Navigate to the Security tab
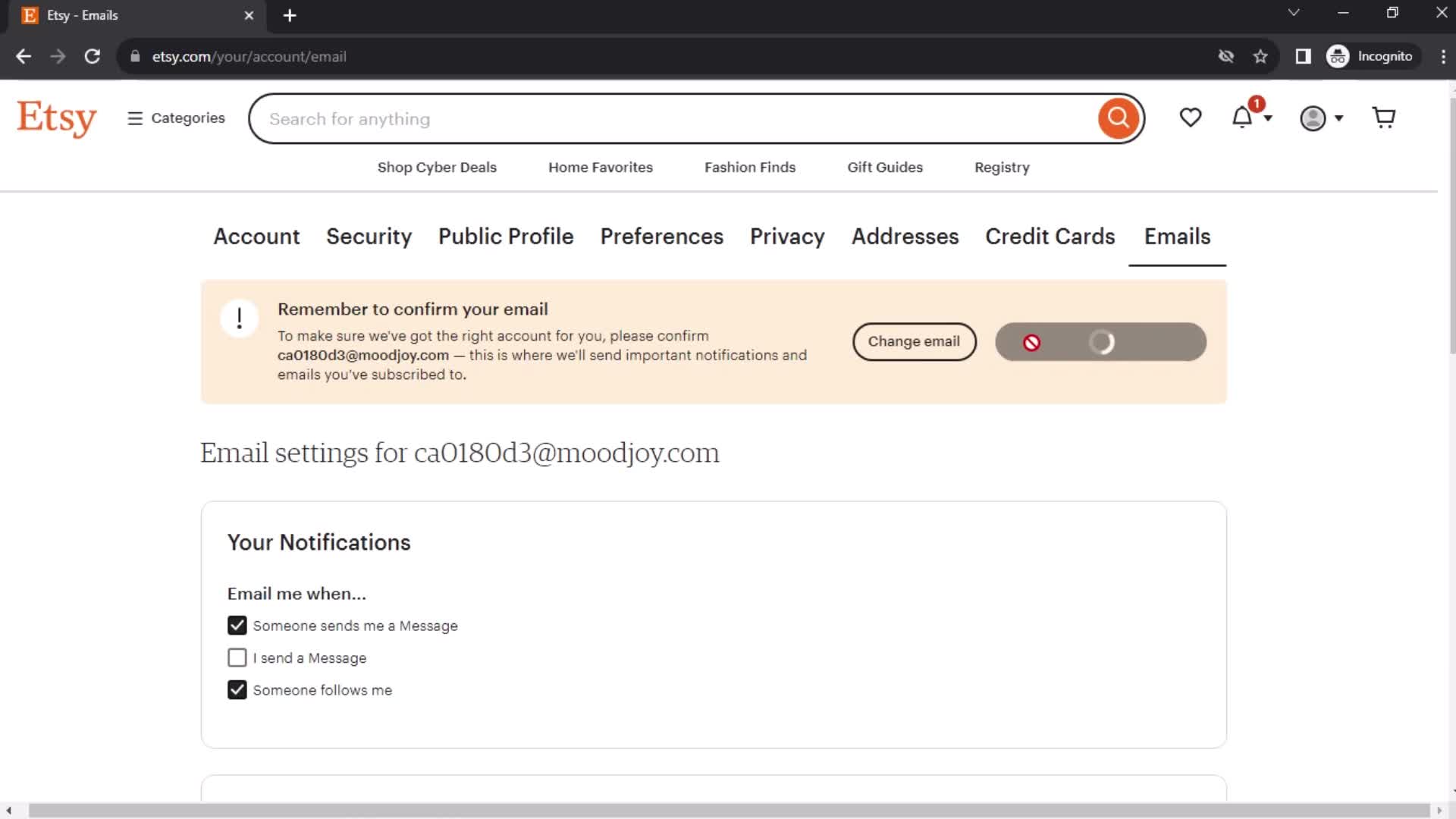This screenshot has width=1456, height=819. pyautogui.click(x=369, y=236)
